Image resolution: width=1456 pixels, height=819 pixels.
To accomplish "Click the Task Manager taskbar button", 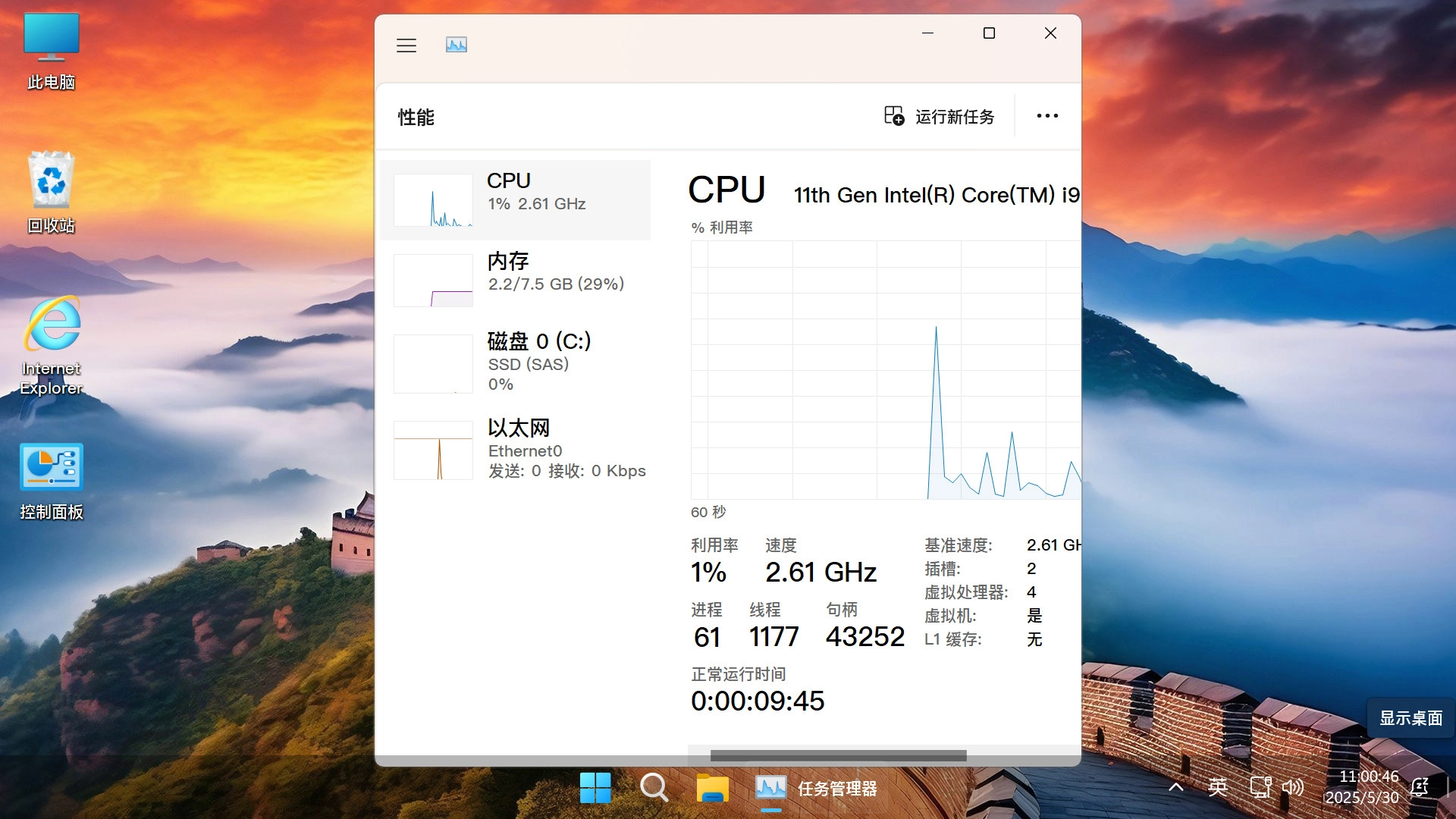I will pos(817,789).
